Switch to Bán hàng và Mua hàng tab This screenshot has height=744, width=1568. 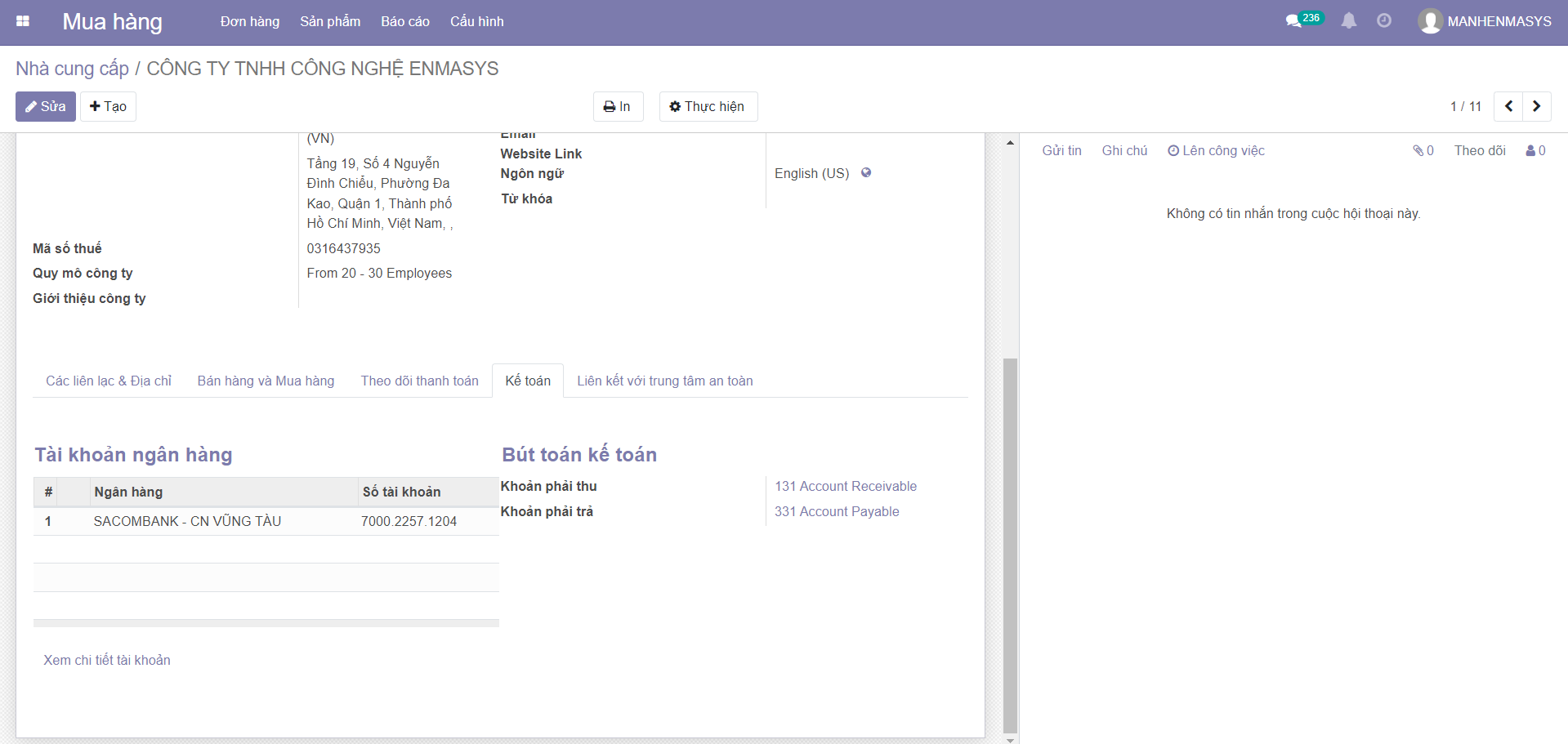click(x=266, y=381)
